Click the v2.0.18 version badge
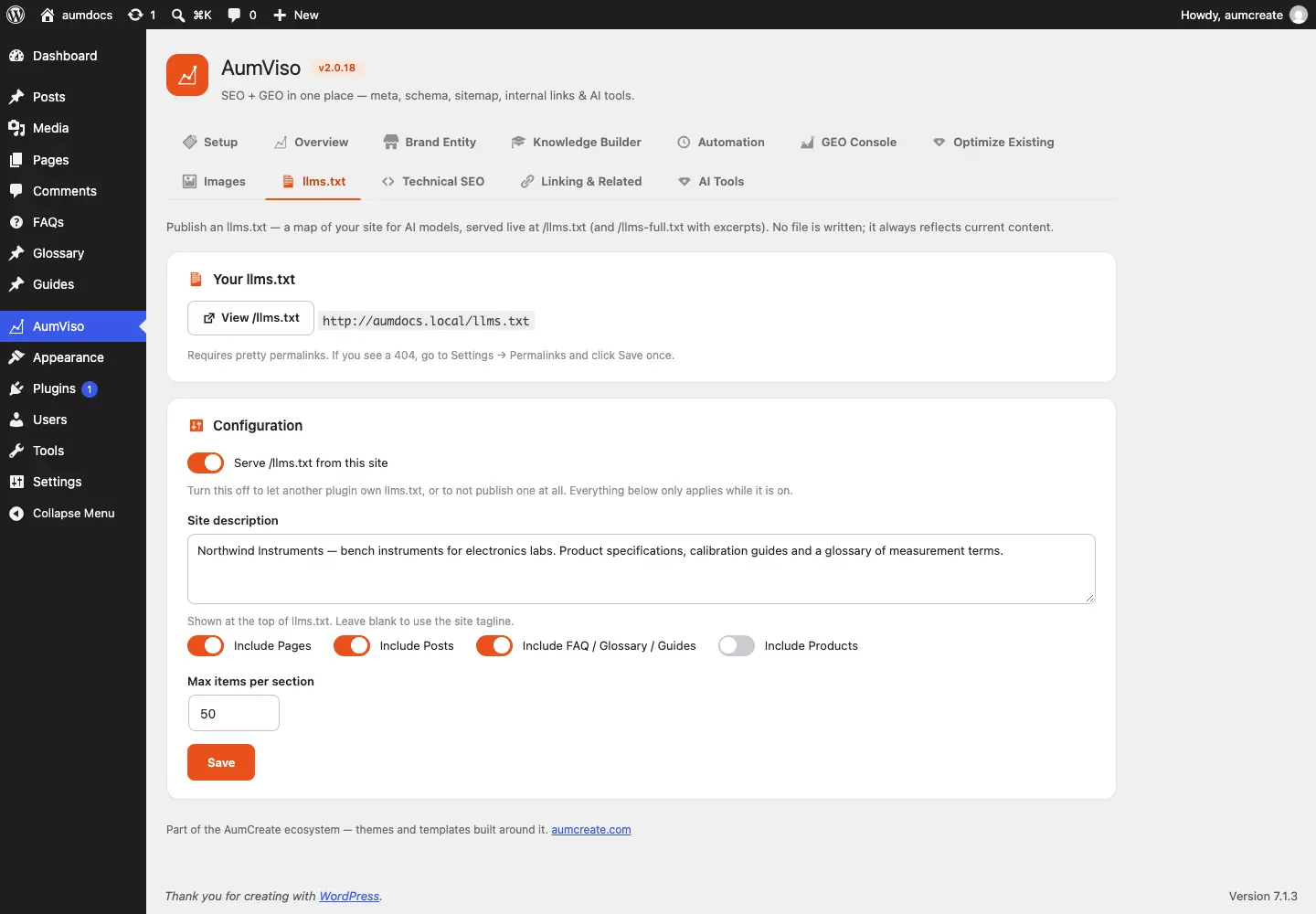1316x914 pixels. coord(337,68)
